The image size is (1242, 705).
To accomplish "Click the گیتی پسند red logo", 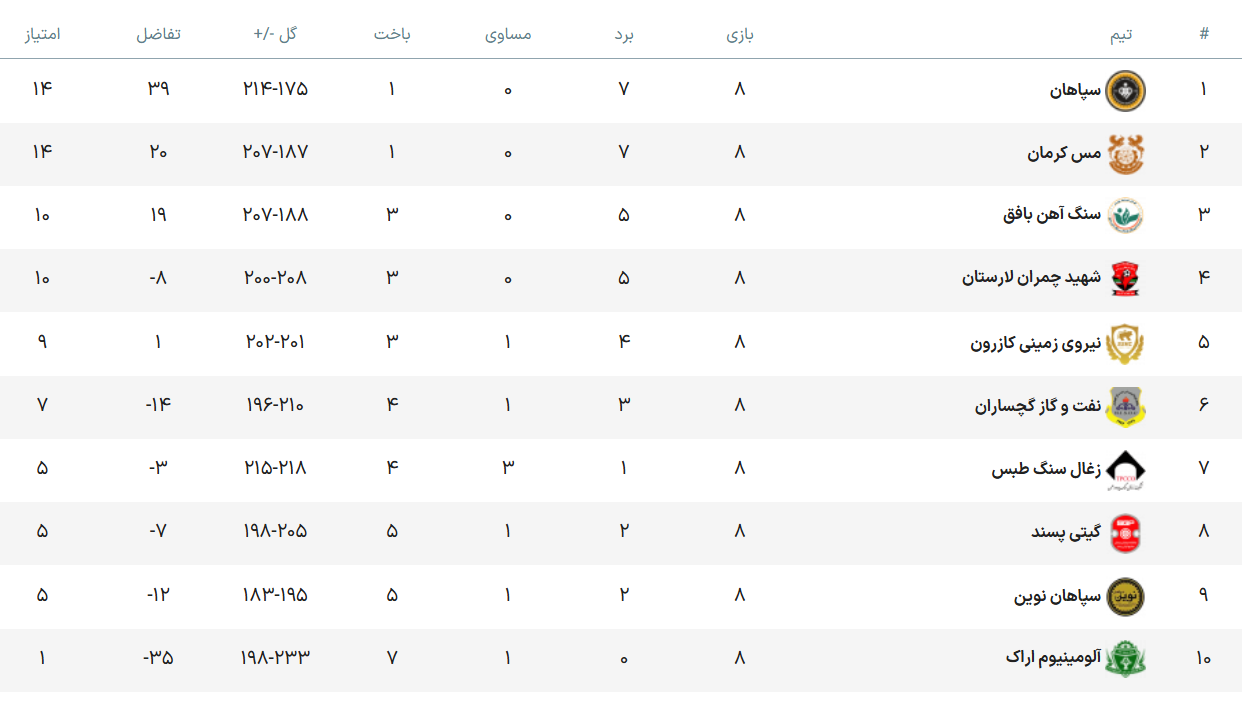I will [x=1126, y=533].
